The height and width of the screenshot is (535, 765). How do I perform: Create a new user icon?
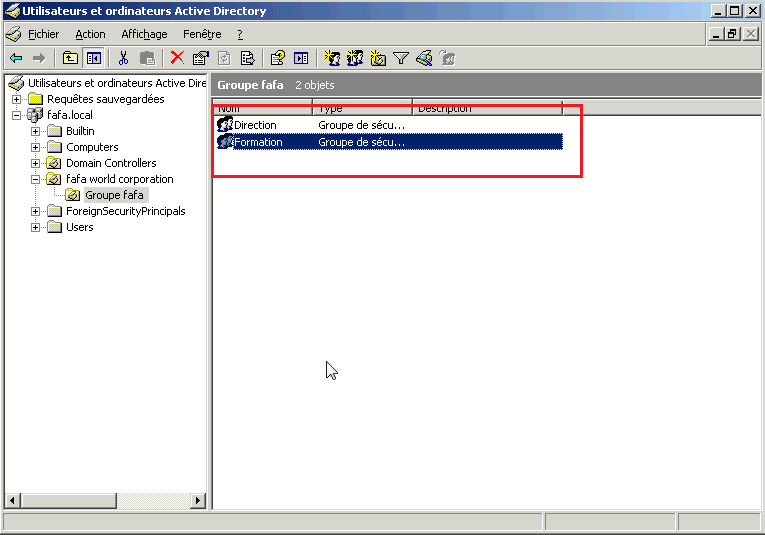tap(332, 58)
